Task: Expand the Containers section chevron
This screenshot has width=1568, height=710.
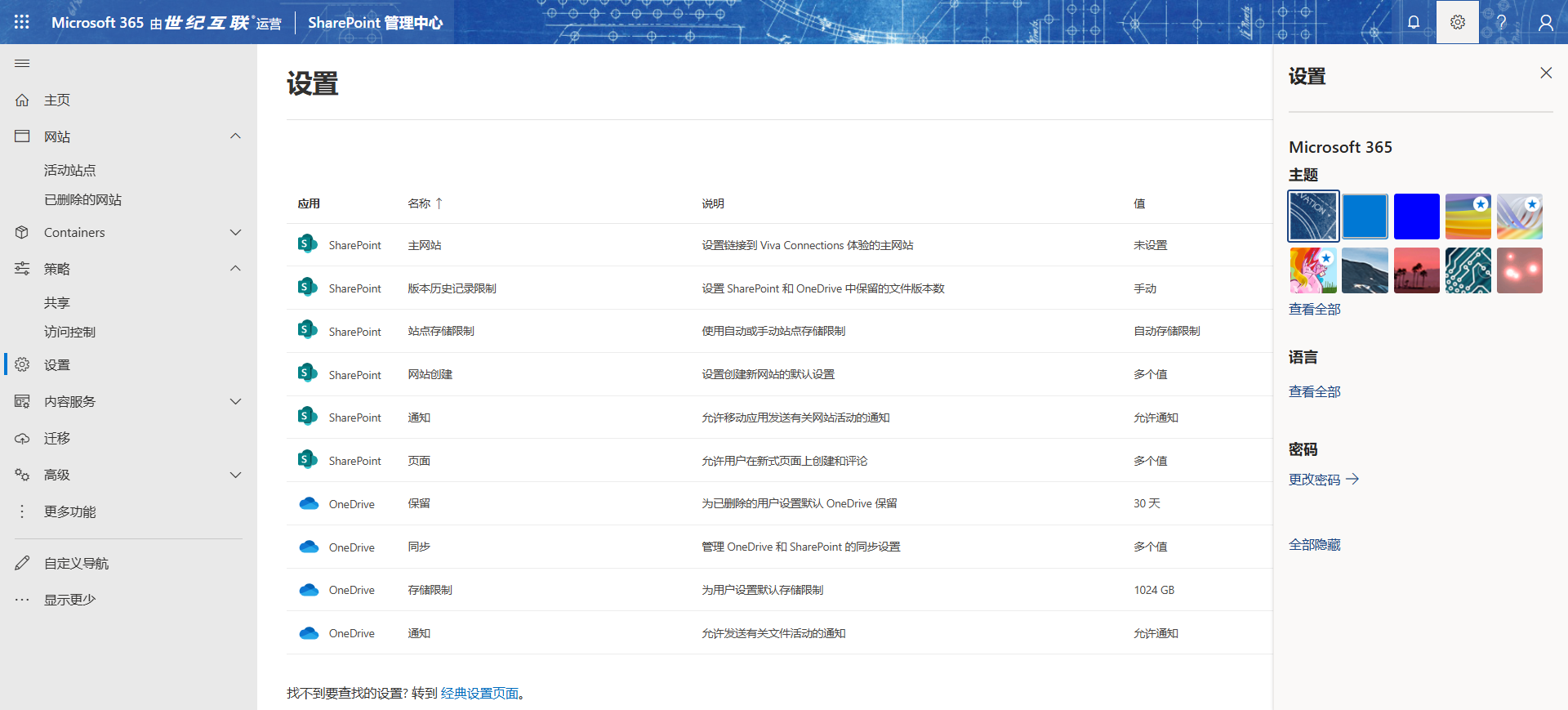Action: pyautogui.click(x=235, y=232)
